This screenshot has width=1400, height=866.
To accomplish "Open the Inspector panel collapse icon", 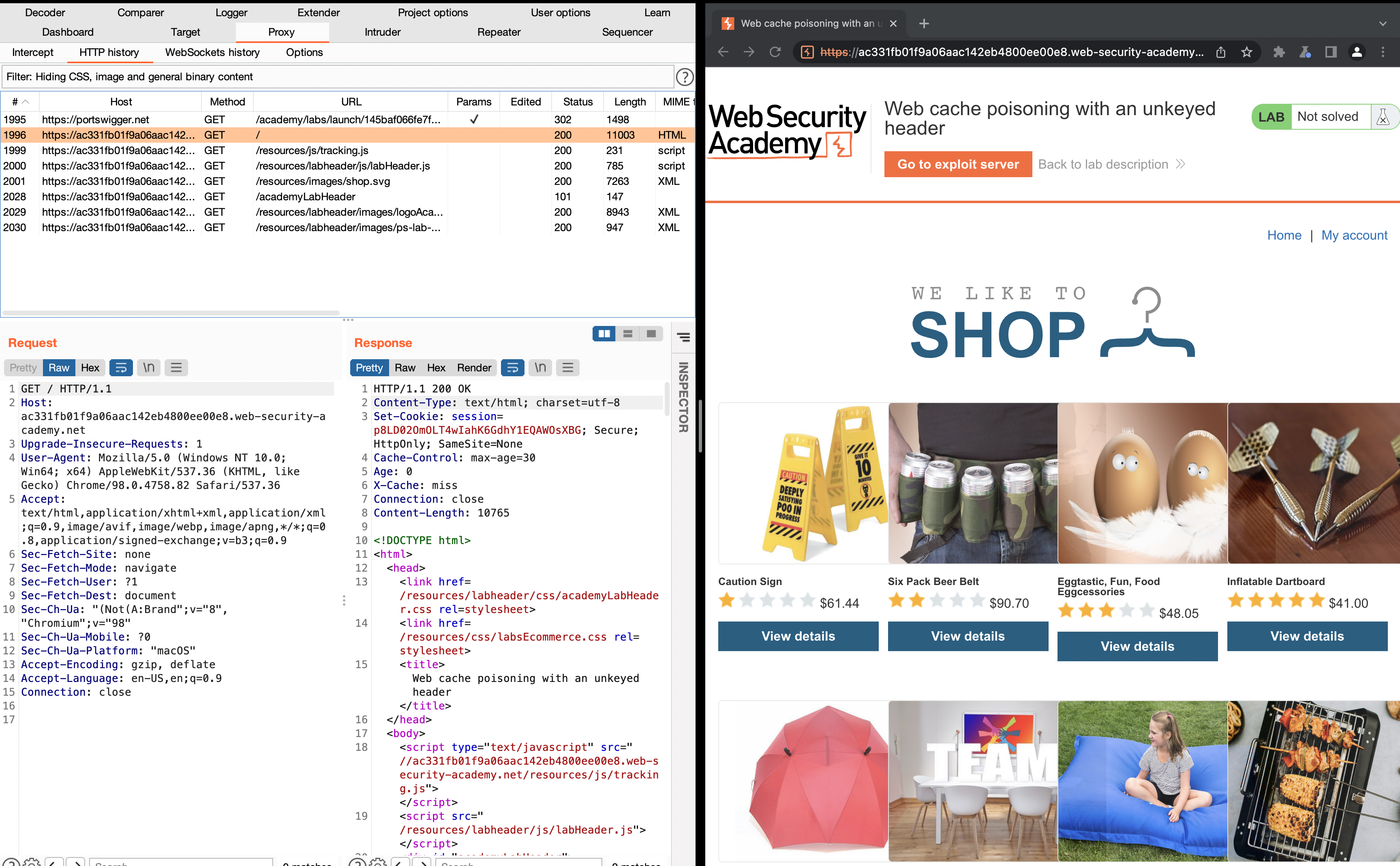I will click(x=683, y=337).
